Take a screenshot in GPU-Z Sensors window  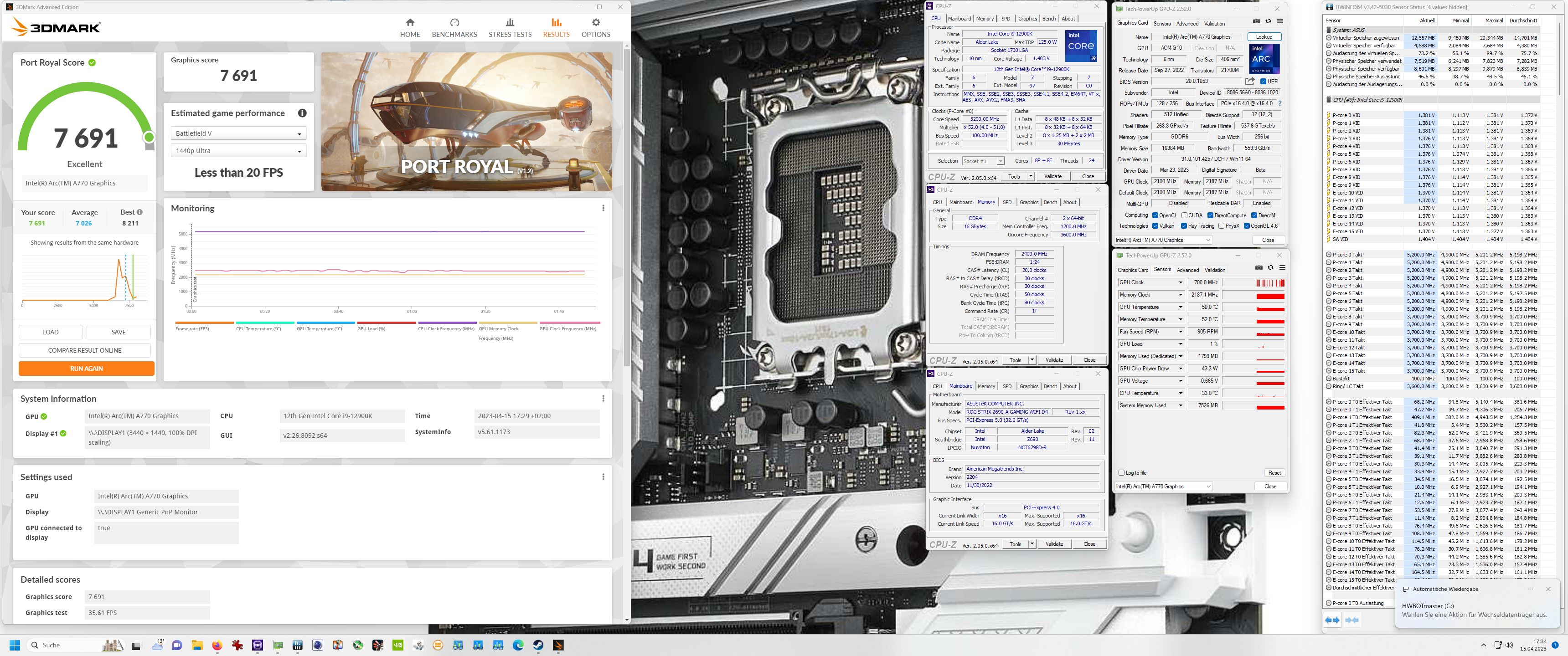pos(1259,268)
